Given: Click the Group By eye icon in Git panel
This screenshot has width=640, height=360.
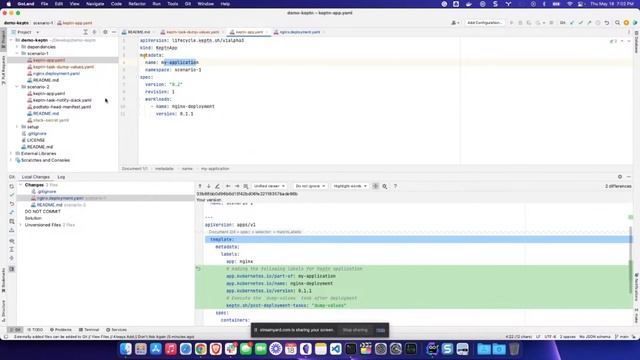Looking at the screenshot, I should [11, 241].
